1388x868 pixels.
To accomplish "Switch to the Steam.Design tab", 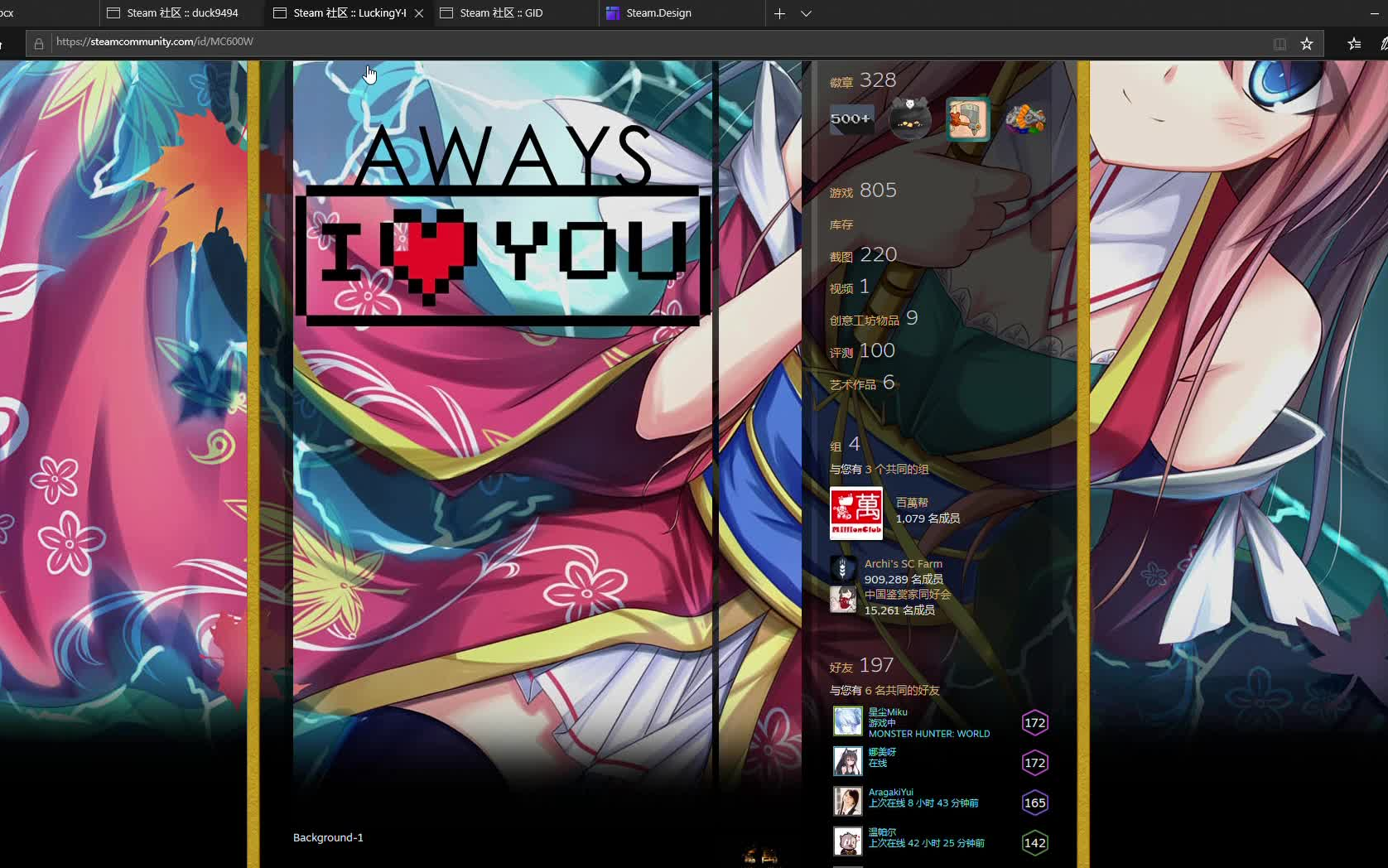I will click(x=681, y=13).
